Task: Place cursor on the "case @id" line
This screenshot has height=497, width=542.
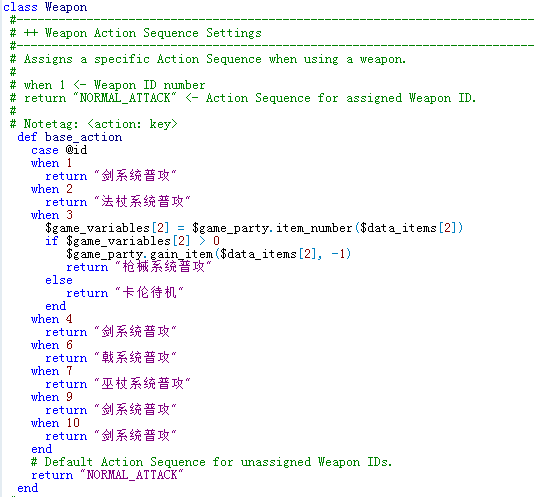Action: click(x=59, y=150)
